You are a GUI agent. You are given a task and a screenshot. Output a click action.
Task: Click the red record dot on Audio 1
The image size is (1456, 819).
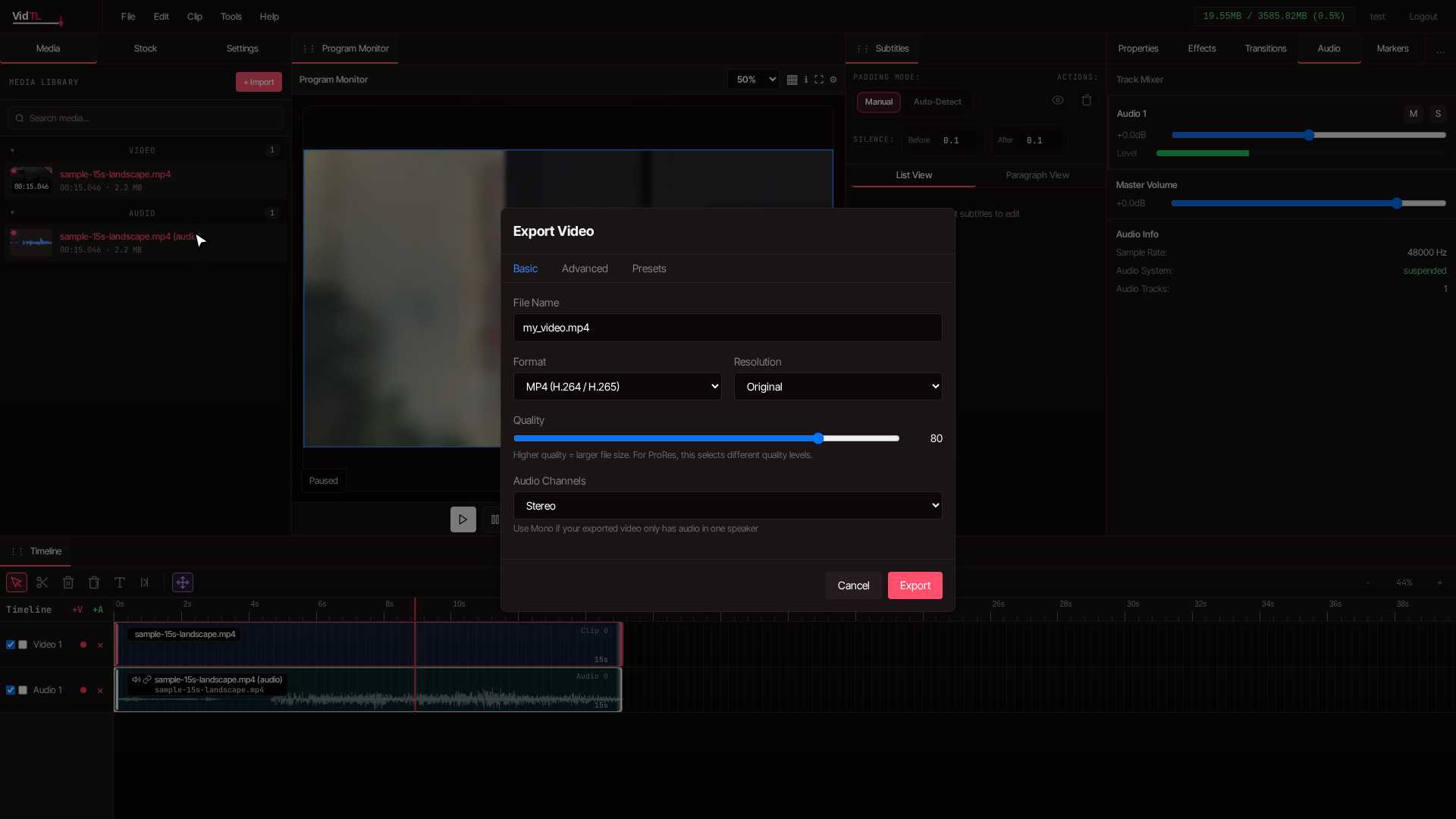pyautogui.click(x=83, y=690)
